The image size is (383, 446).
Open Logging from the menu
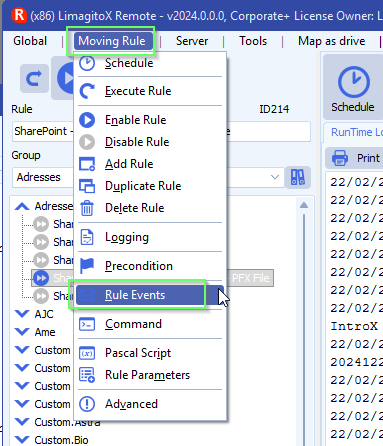(x=150, y=237)
